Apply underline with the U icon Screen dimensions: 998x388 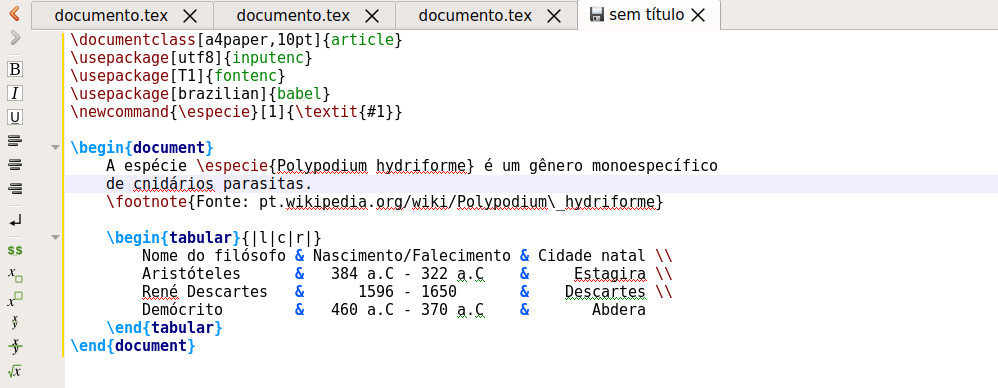(x=15, y=118)
